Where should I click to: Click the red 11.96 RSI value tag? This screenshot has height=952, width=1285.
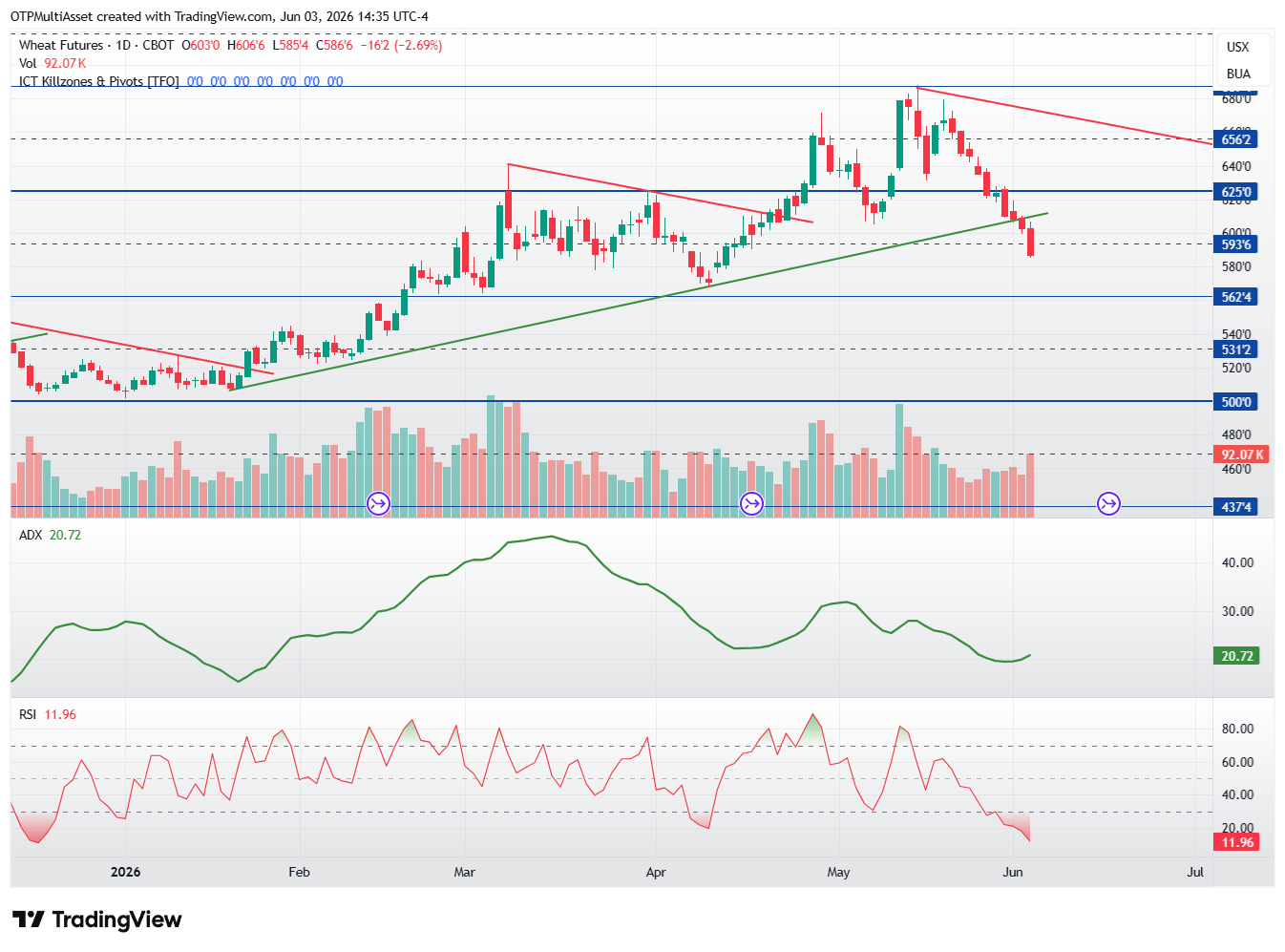(x=1237, y=842)
